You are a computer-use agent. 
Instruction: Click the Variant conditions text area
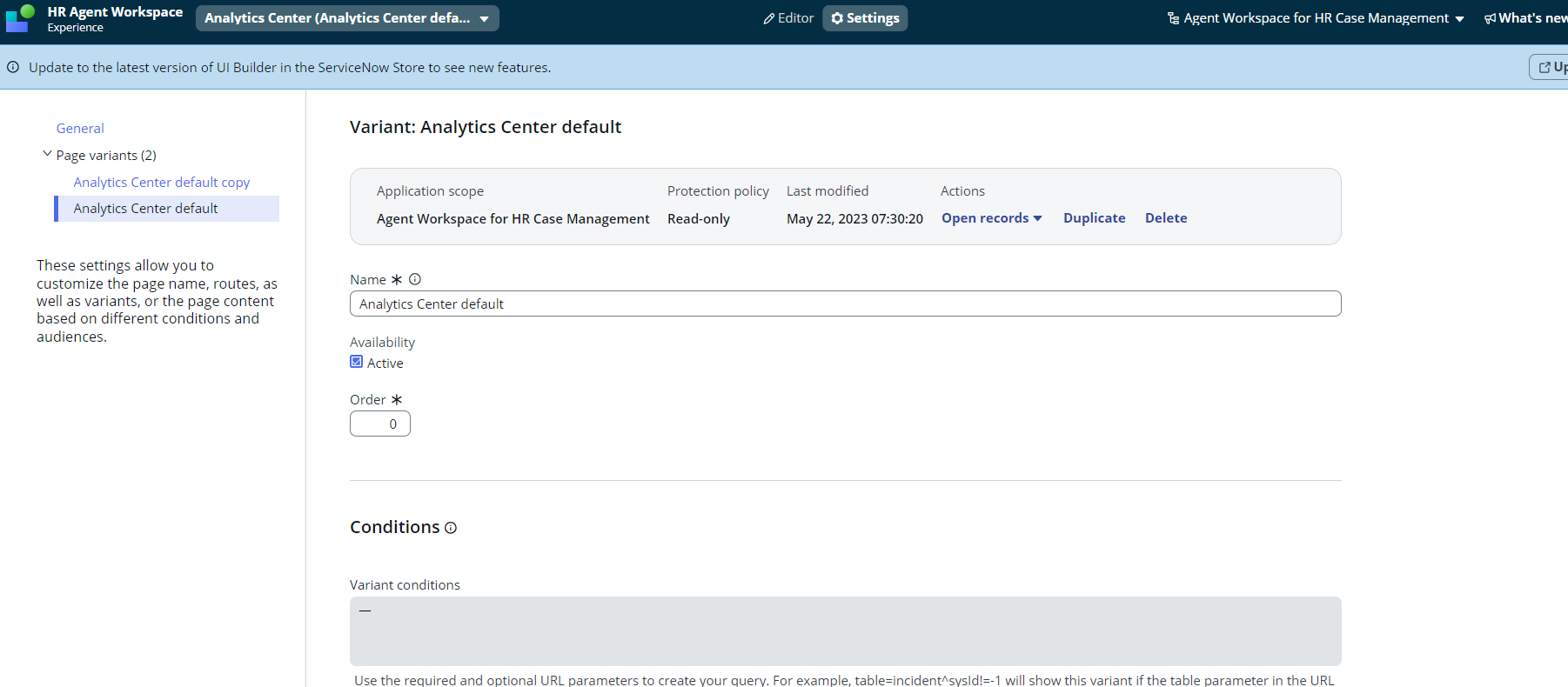click(x=846, y=631)
